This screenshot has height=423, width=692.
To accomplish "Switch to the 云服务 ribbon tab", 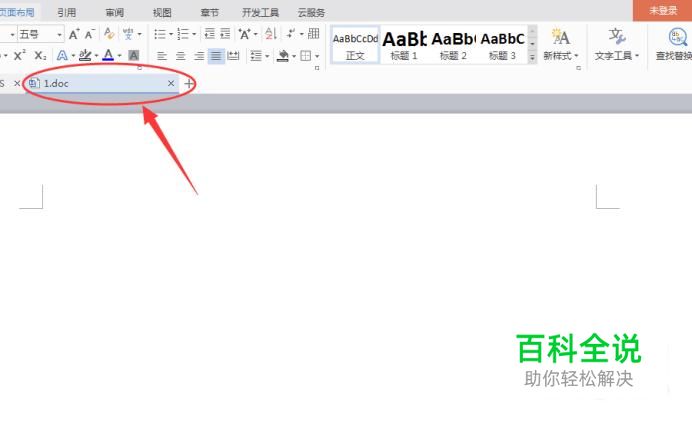I will tap(311, 12).
